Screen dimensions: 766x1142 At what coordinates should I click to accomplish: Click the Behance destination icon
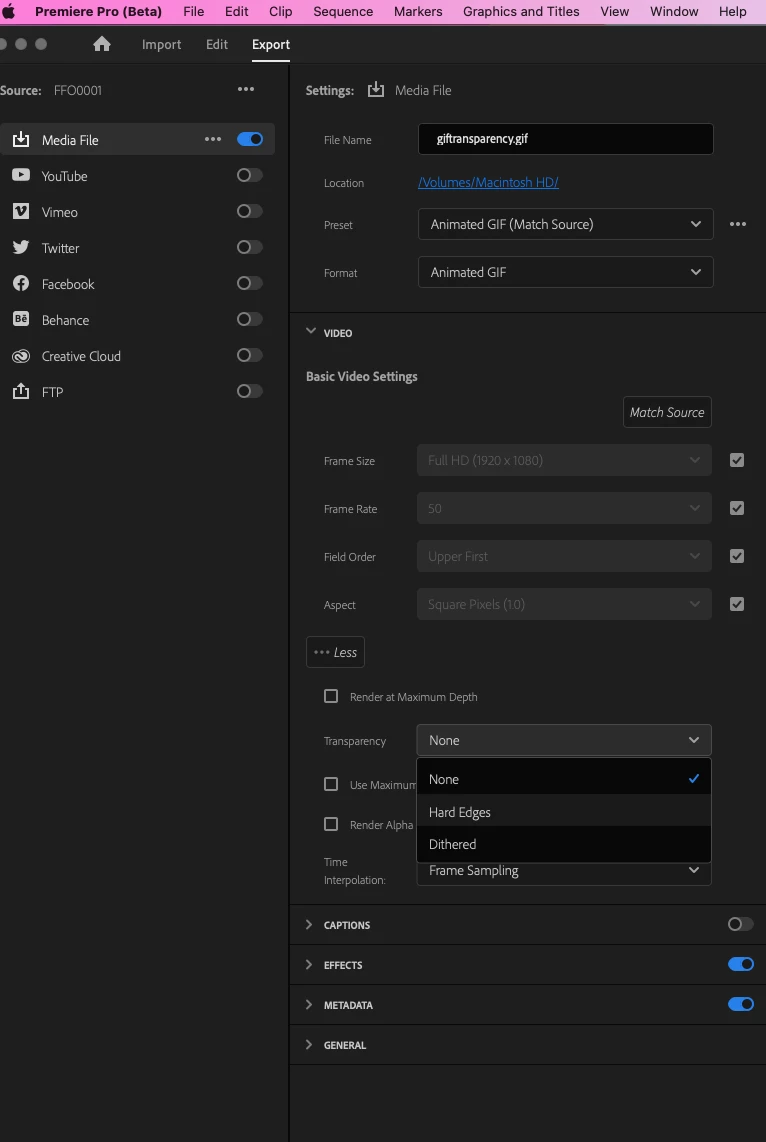pos(21,319)
